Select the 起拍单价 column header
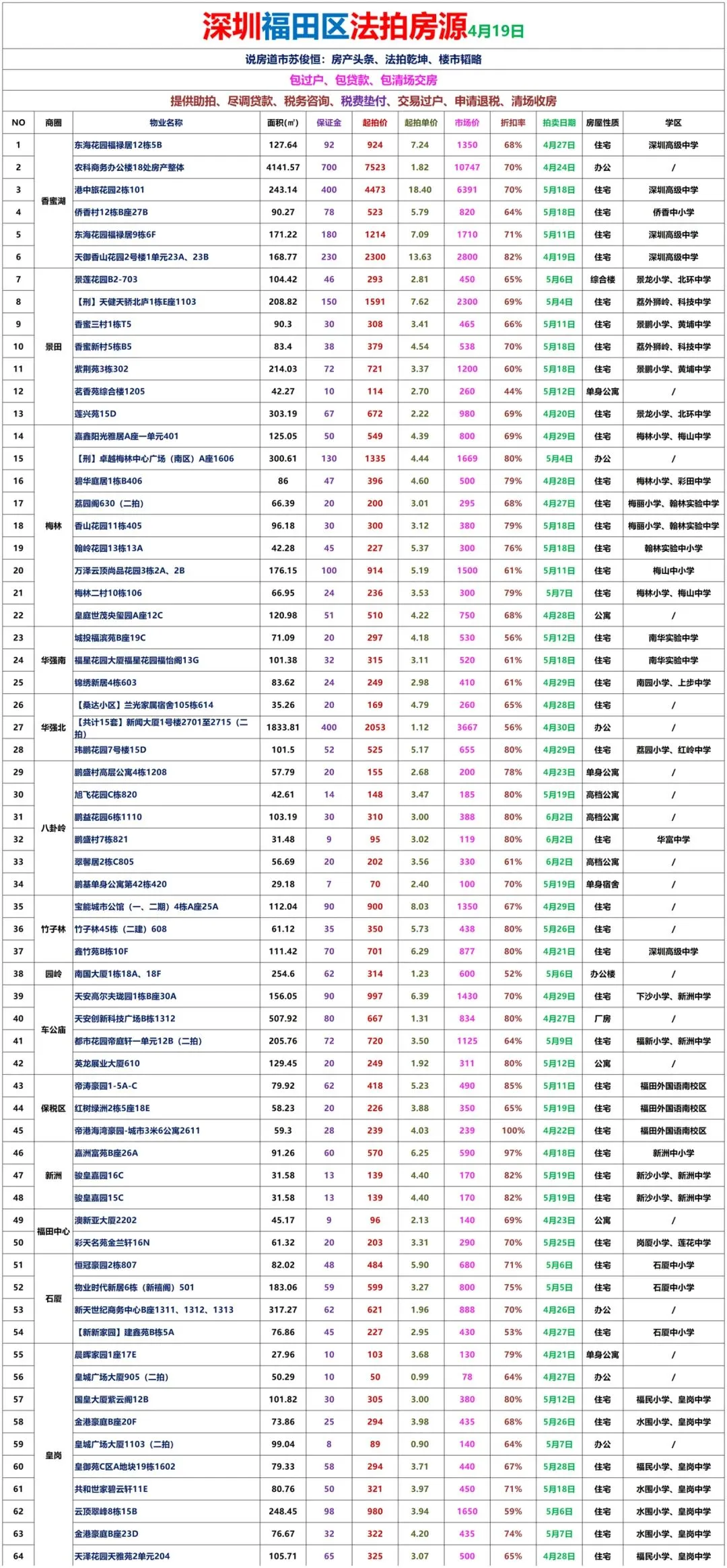The image size is (727, 1568). (x=421, y=122)
